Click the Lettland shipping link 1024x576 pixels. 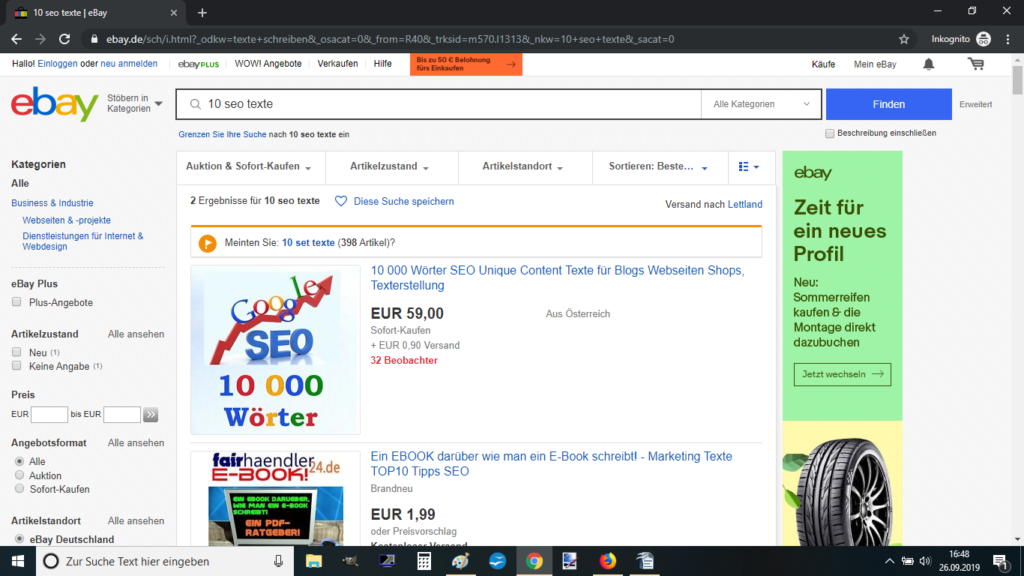(x=745, y=204)
